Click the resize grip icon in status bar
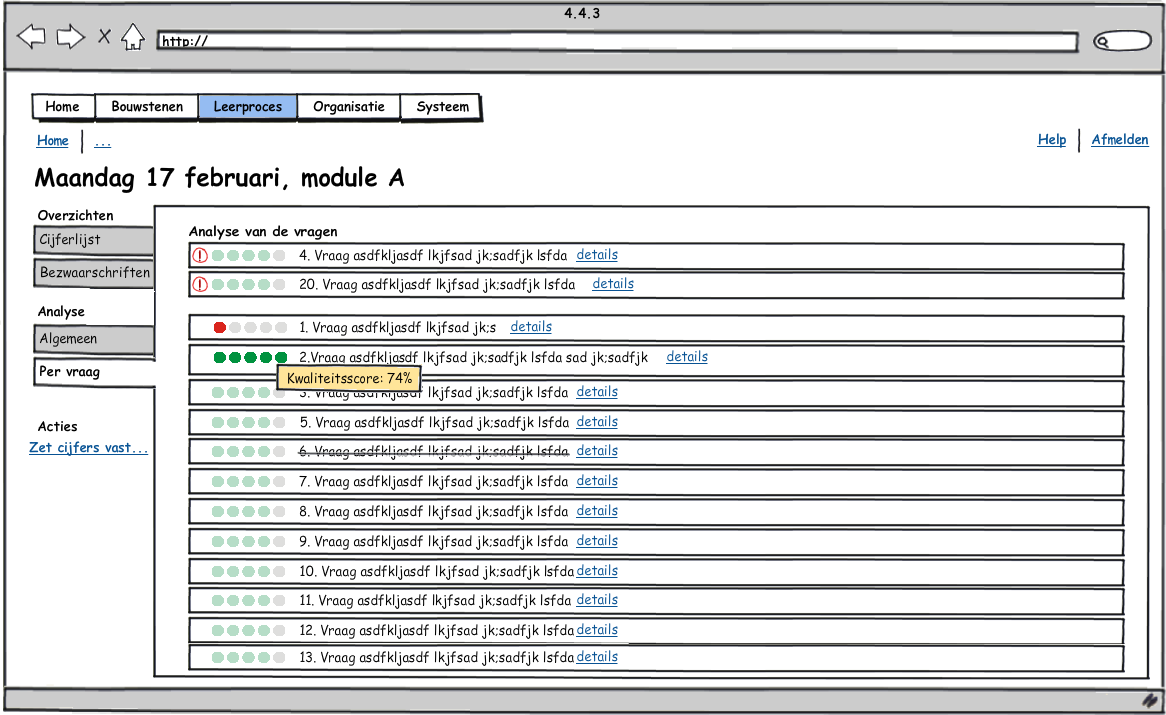The image size is (1166, 715). pos(1149,699)
